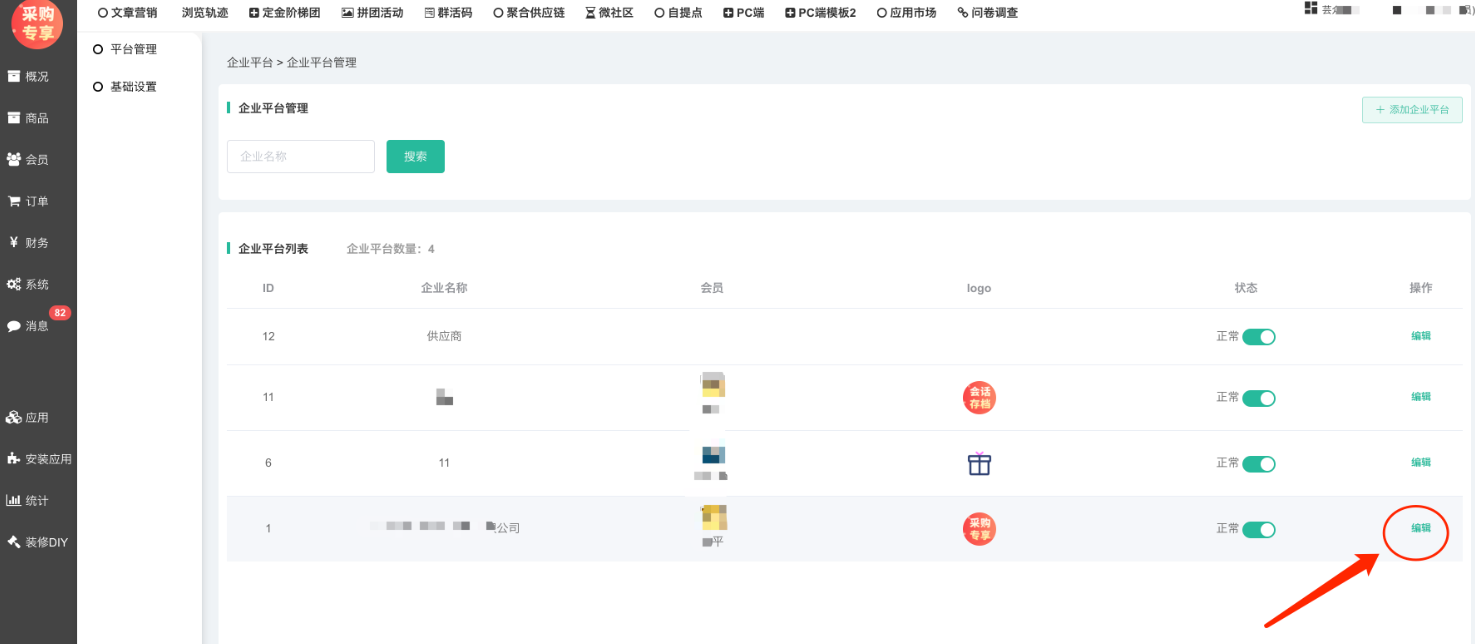1475x644 pixels.
Task: Open 统计 statistics chart section
Action: [30, 501]
